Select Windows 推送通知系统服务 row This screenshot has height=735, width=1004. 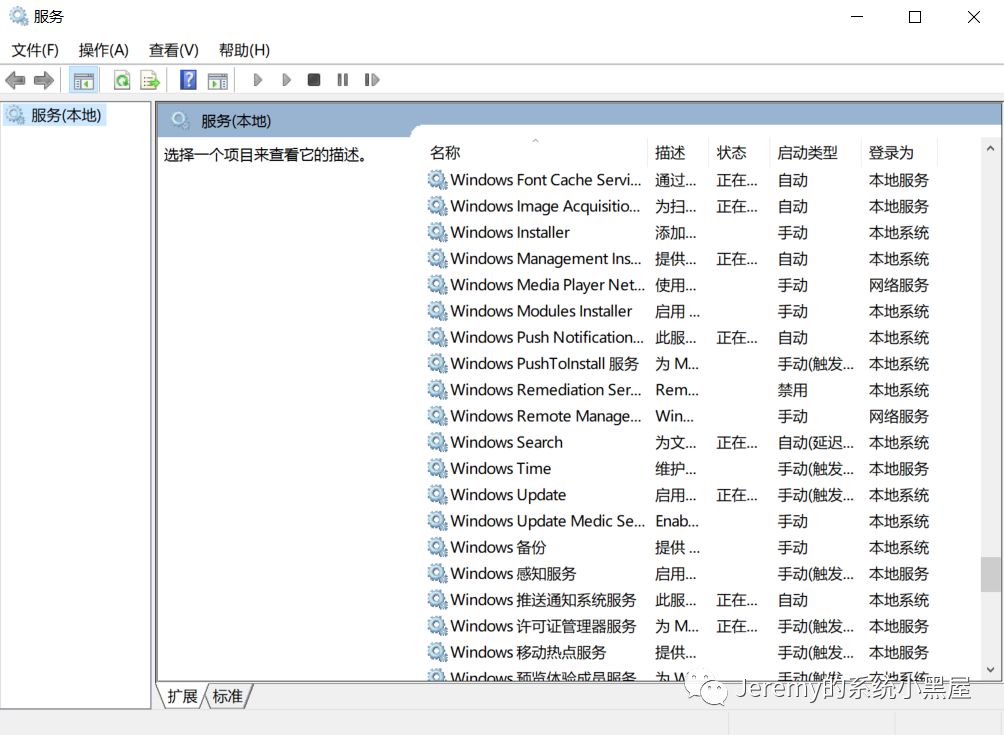pos(679,600)
